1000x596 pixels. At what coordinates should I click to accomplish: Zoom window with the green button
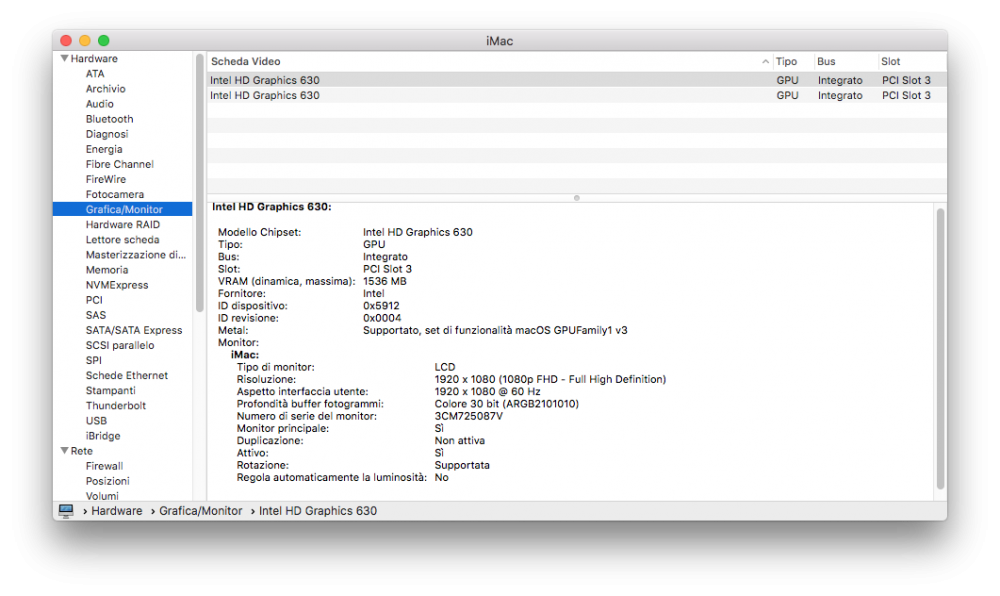103,41
